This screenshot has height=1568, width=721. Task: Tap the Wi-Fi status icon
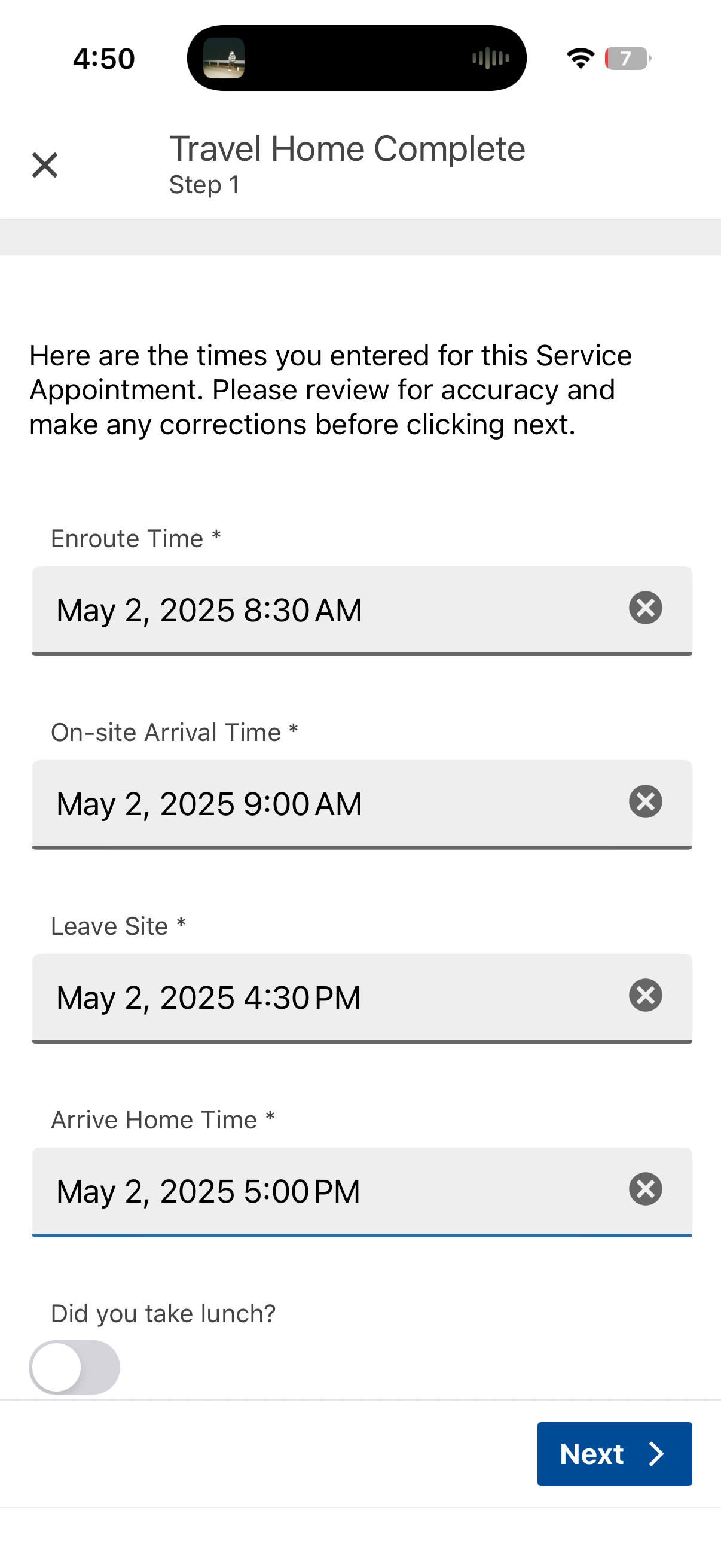pyautogui.click(x=581, y=59)
